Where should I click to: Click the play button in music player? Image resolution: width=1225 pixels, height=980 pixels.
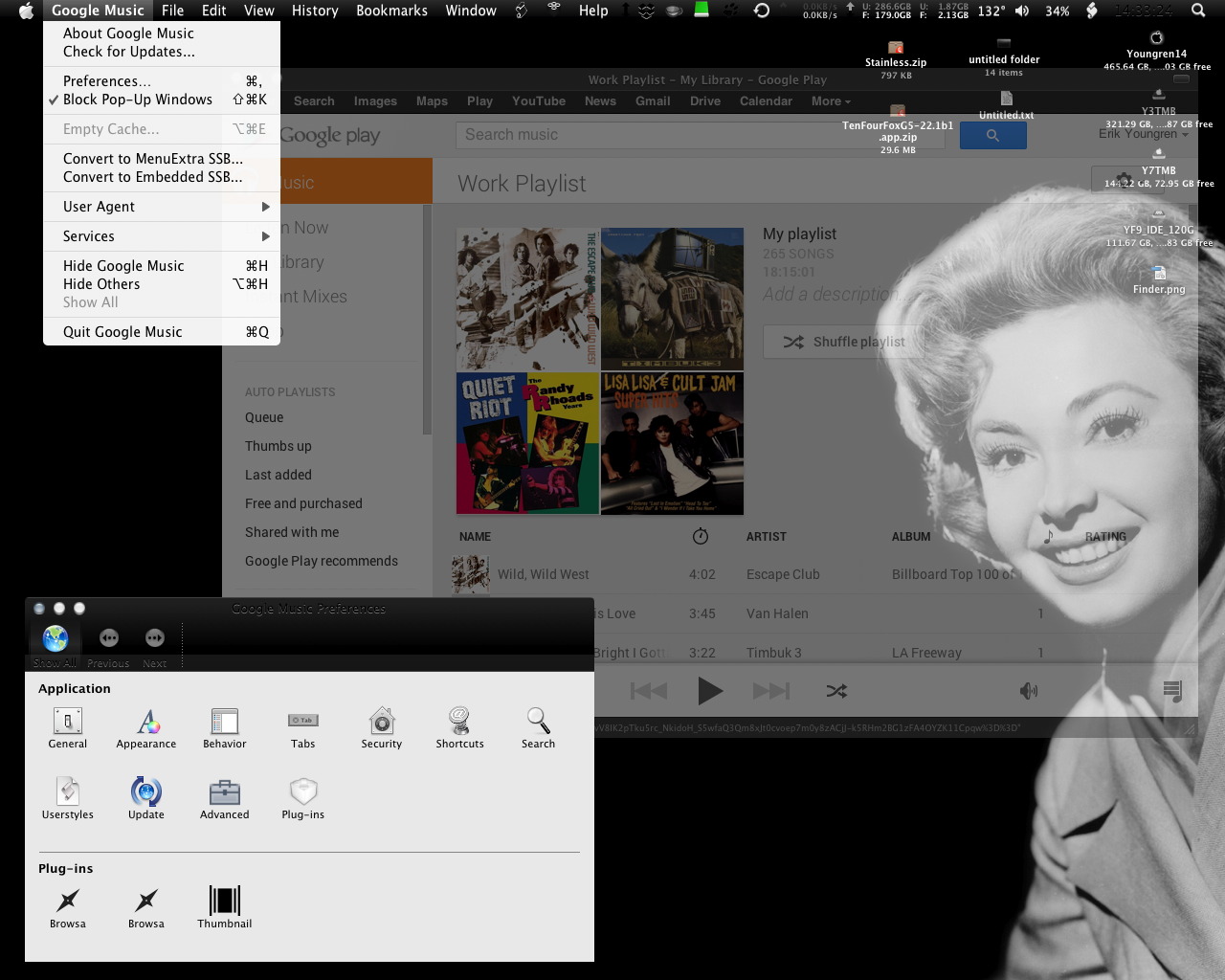[710, 690]
